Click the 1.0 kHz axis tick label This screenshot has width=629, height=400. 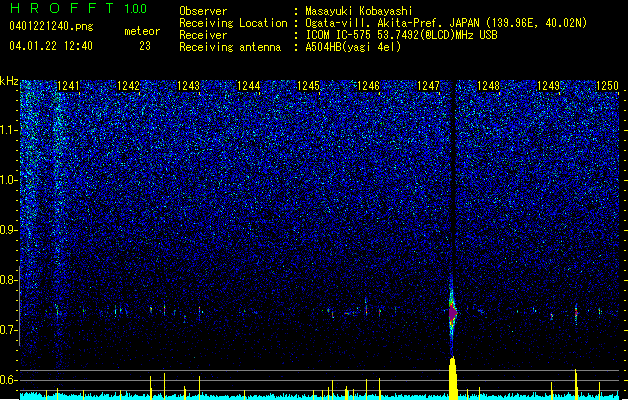tap(9, 180)
